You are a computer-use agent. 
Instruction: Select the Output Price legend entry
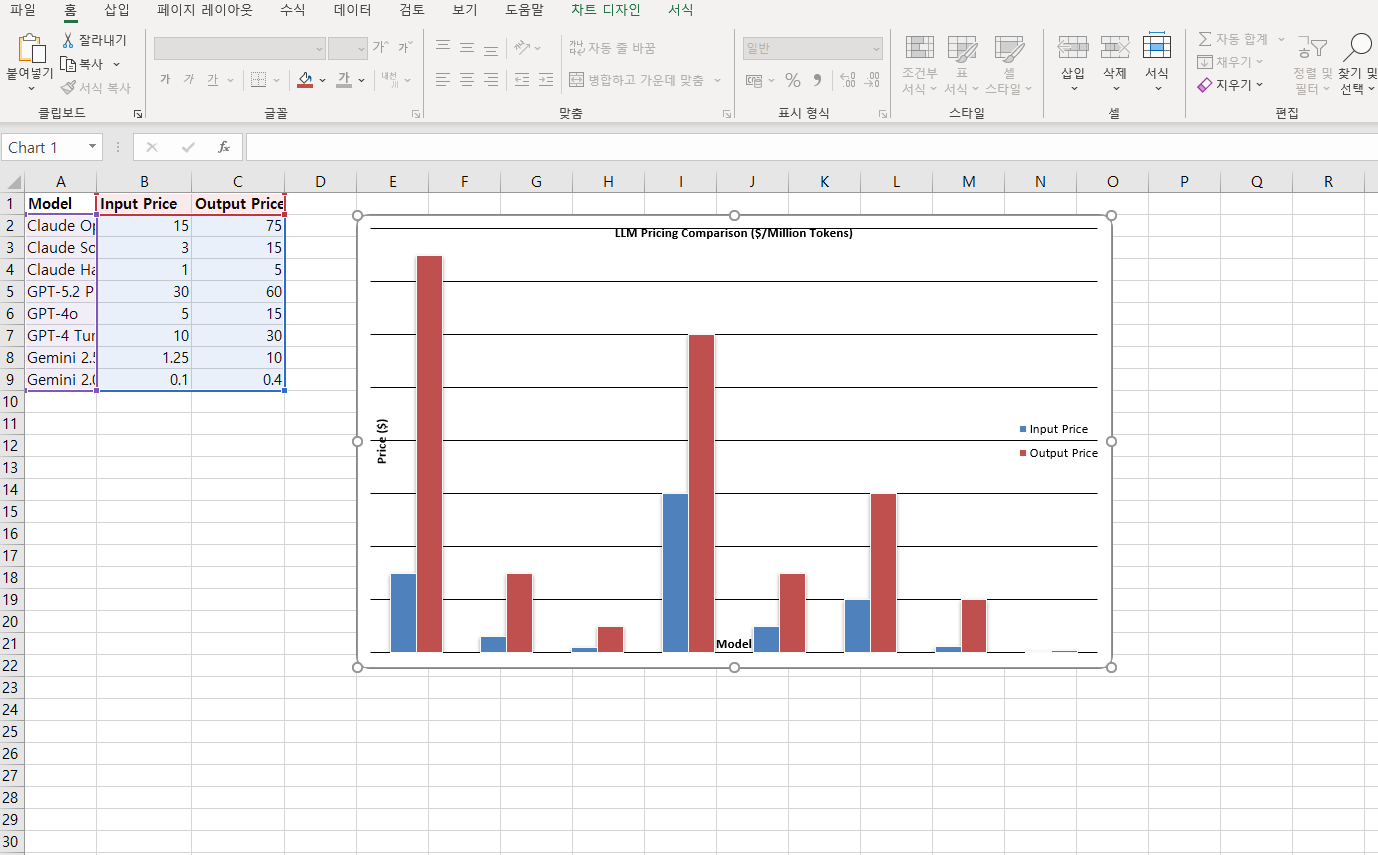coord(1059,453)
